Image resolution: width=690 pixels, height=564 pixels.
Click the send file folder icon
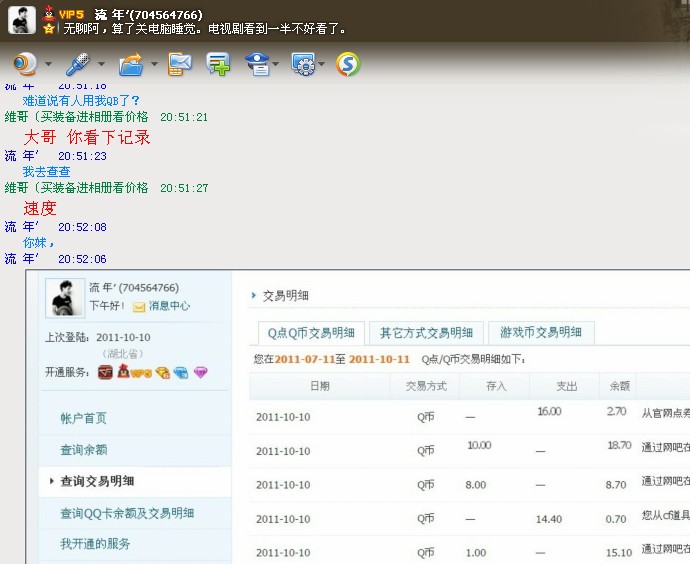131,64
